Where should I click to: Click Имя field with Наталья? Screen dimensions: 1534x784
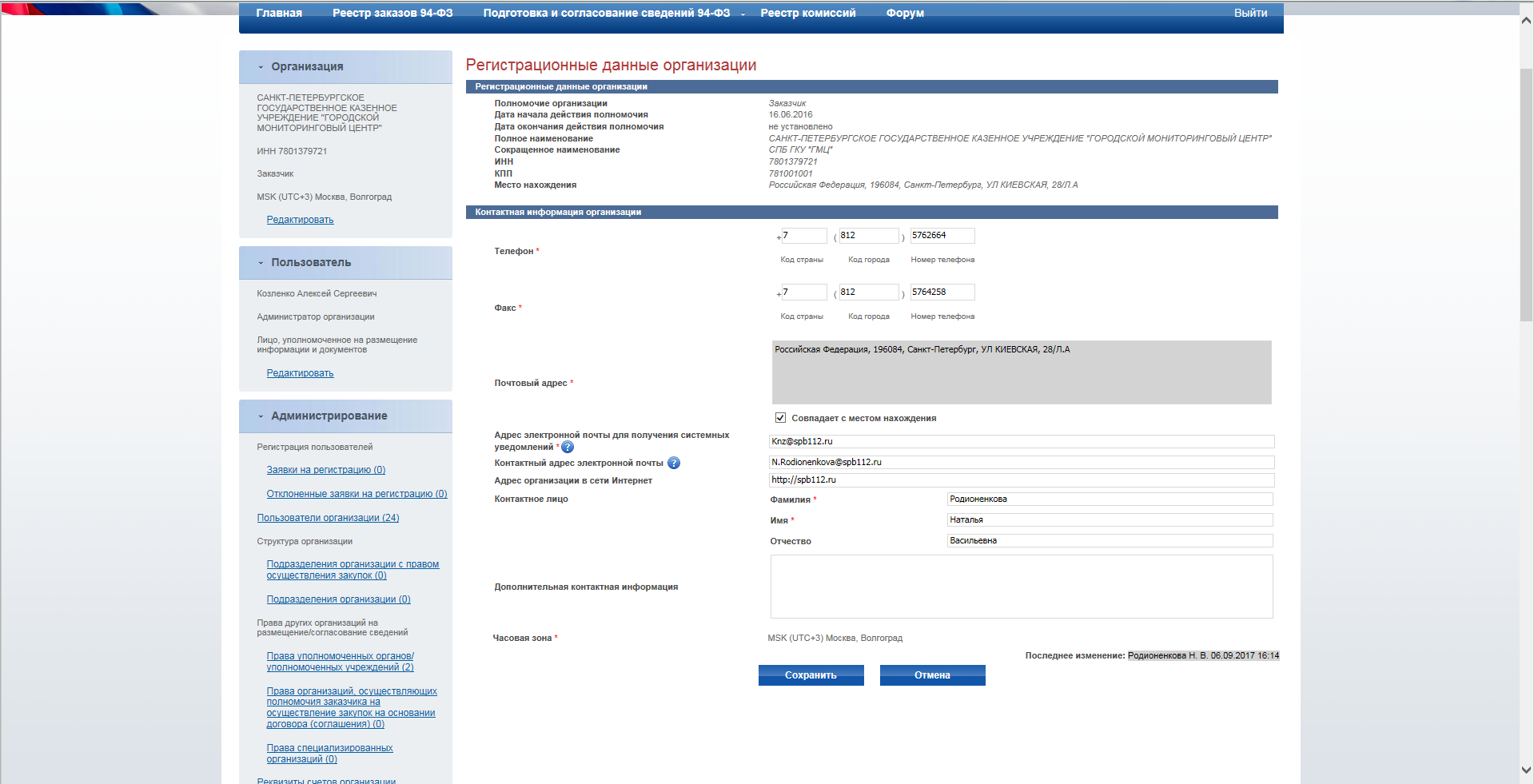pos(1110,519)
